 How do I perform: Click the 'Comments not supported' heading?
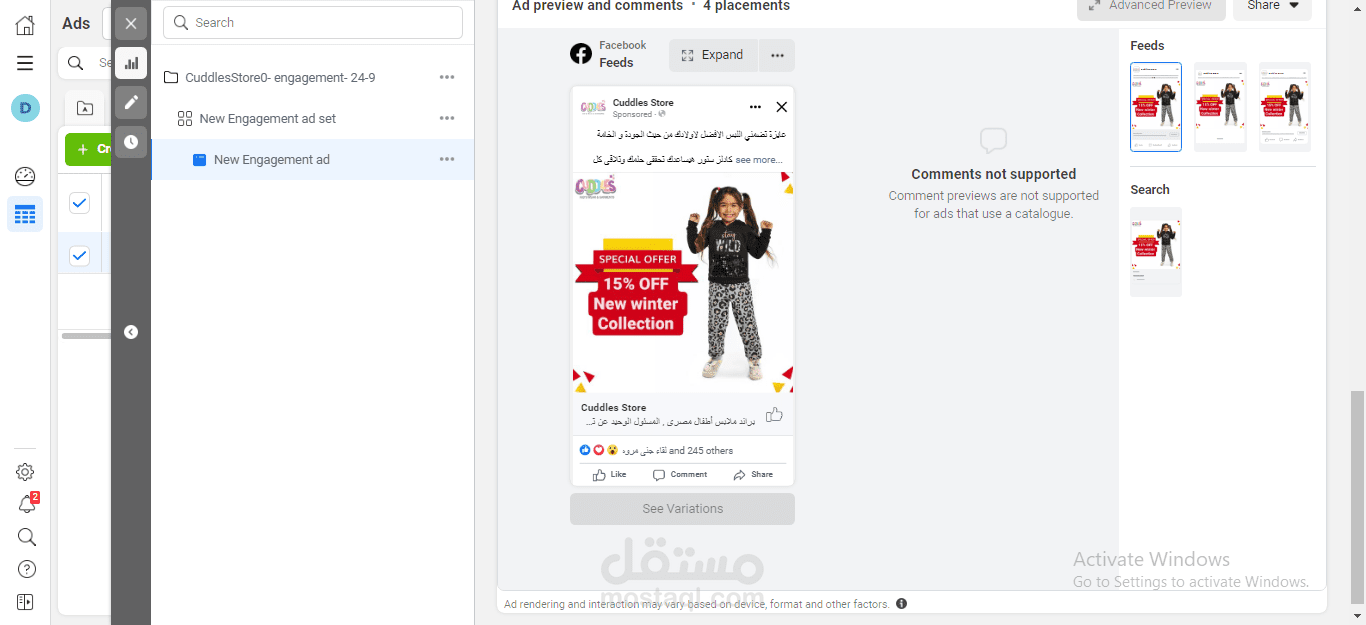point(994,174)
